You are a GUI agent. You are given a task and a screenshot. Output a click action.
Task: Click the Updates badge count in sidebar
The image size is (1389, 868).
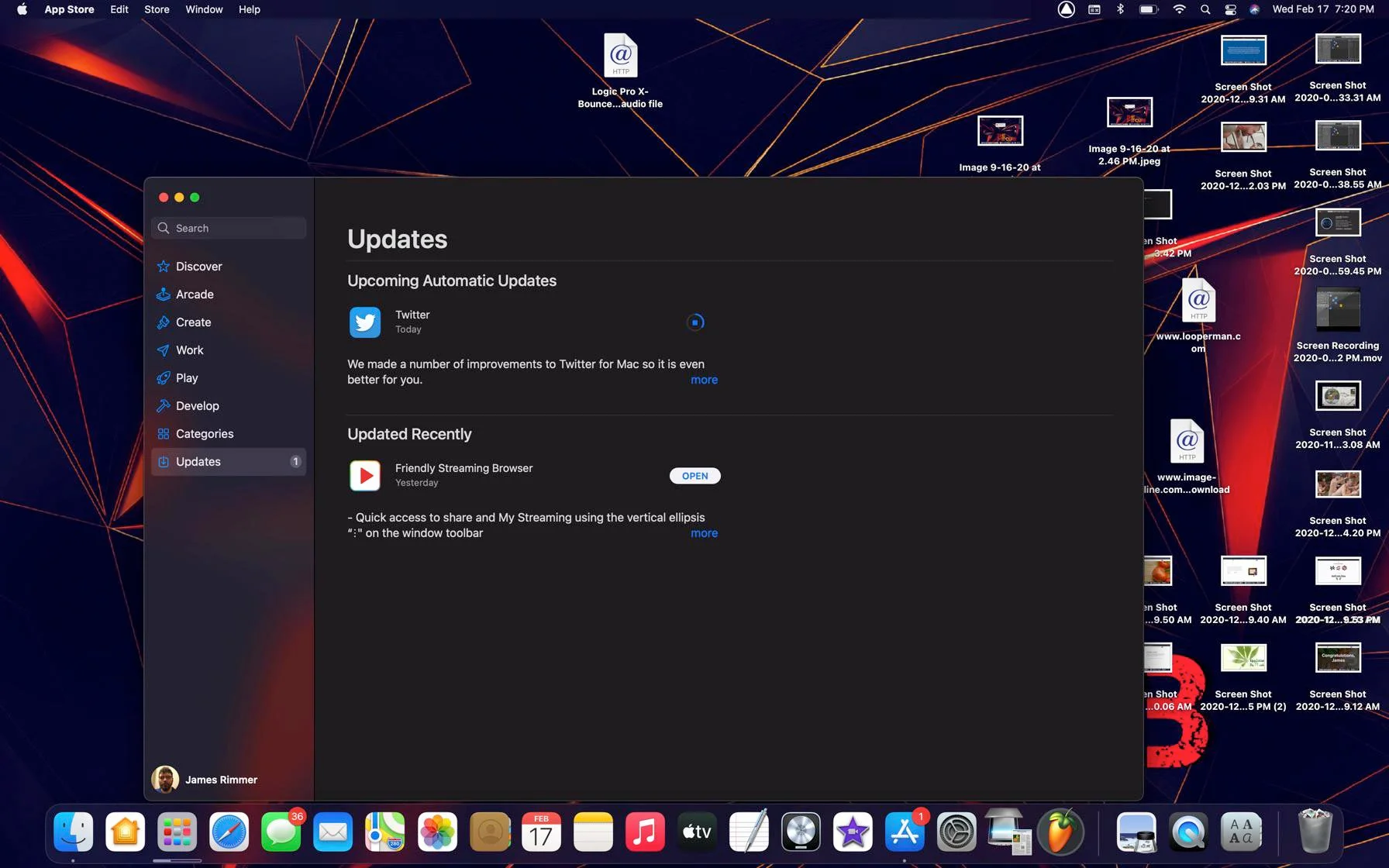coord(295,462)
